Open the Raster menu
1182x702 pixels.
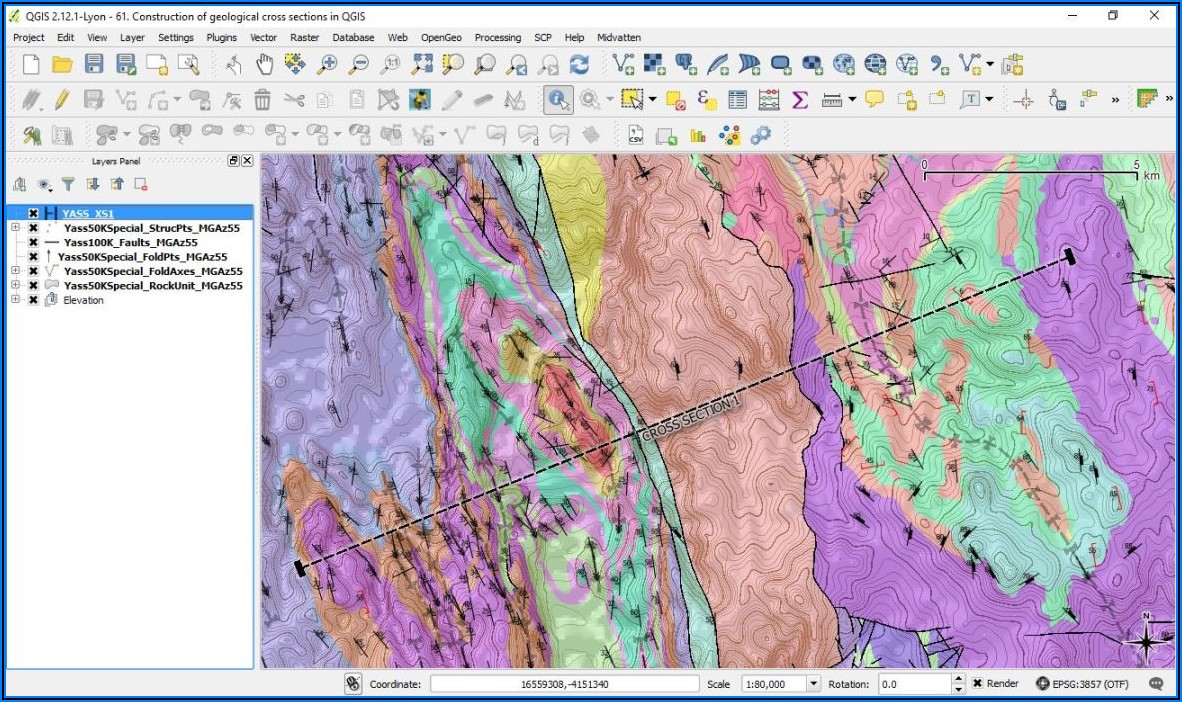pos(304,37)
